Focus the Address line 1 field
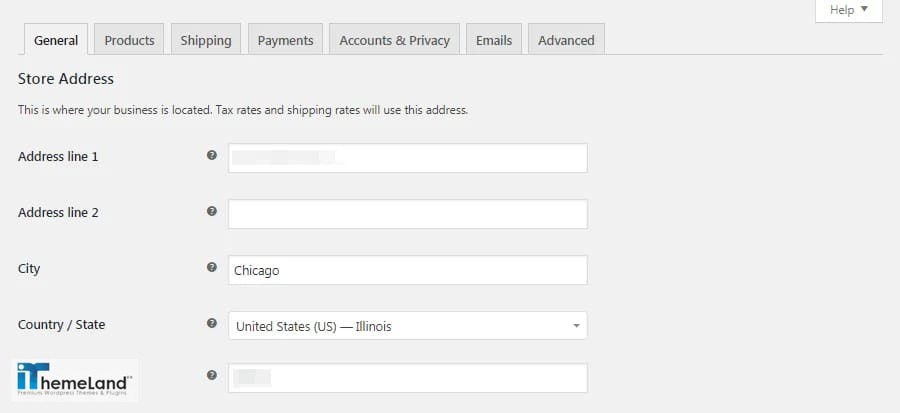900x413 pixels. click(408, 158)
